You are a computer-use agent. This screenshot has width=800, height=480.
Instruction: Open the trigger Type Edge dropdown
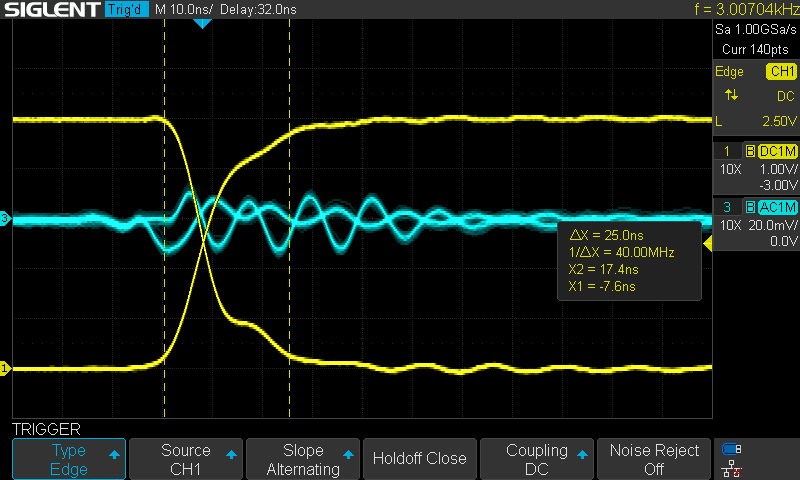coord(69,459)
